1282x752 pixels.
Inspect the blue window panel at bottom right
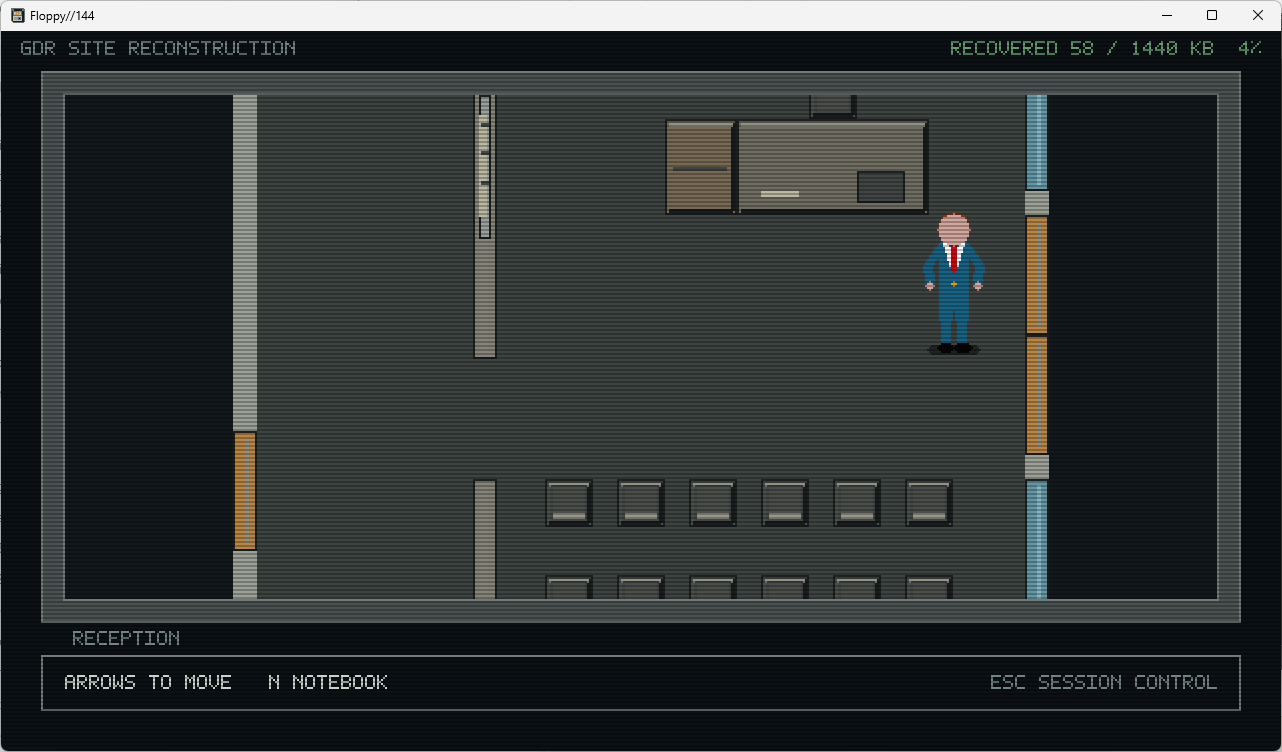1037,540
